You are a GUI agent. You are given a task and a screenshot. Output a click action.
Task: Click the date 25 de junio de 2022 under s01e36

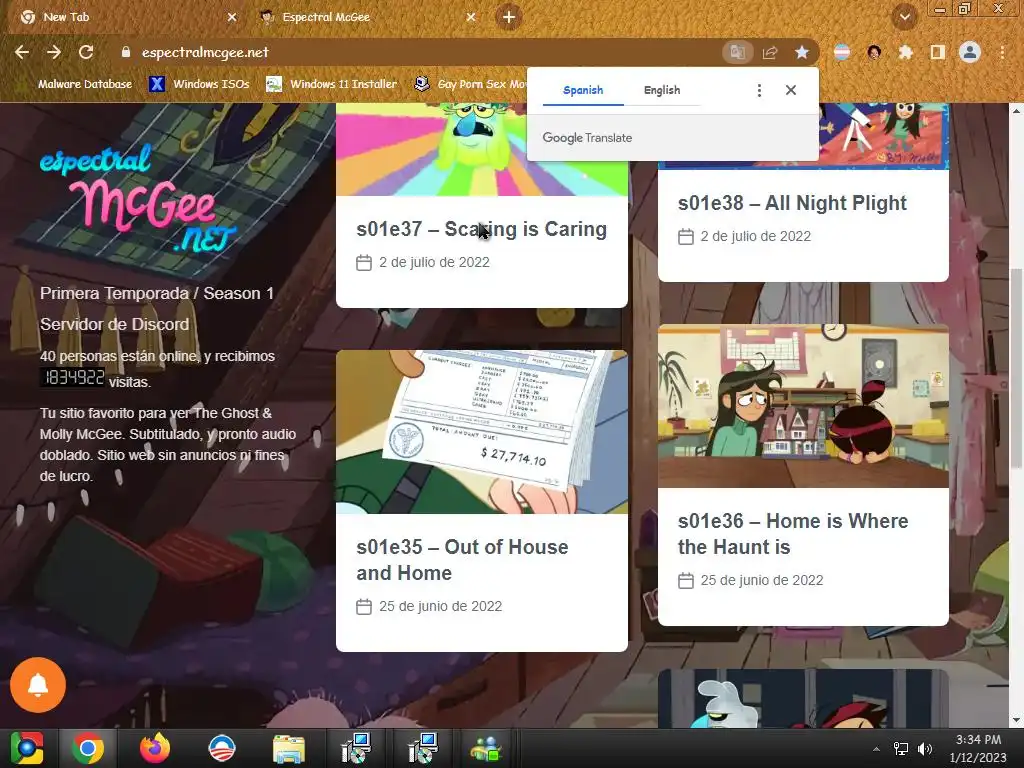tap(761, 581)
